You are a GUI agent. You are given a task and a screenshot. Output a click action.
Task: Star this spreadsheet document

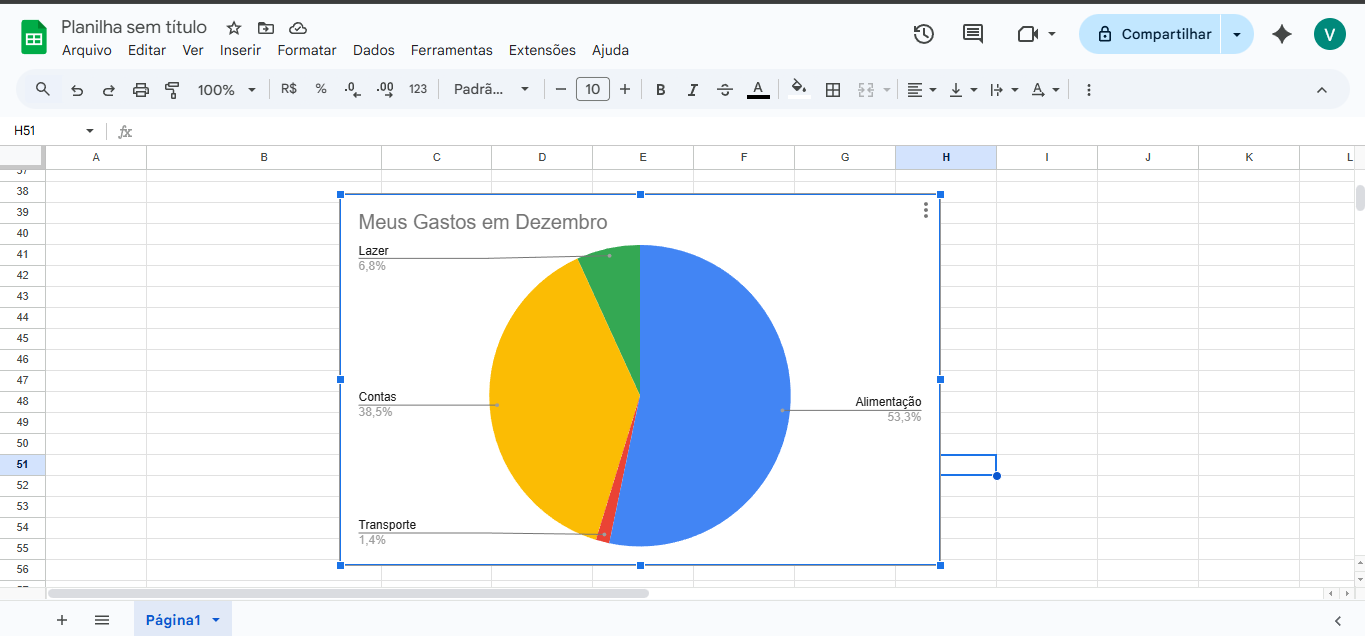[234, 28]
